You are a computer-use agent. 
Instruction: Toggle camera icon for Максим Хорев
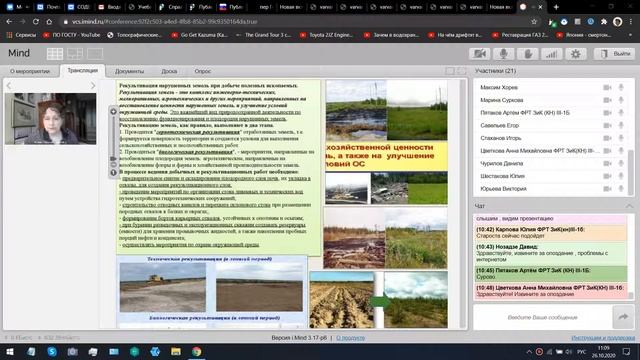click(x=607, y=87)
